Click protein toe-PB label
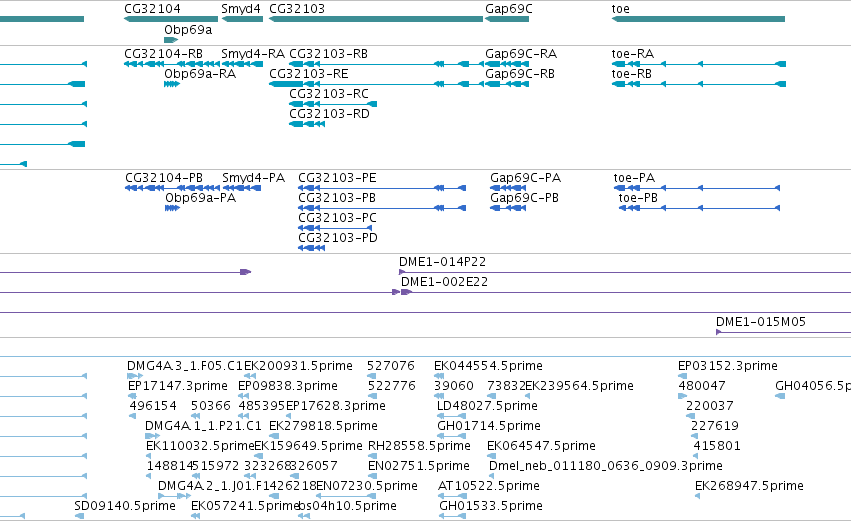This screenshot has height=521, width=851. point(638,198)
